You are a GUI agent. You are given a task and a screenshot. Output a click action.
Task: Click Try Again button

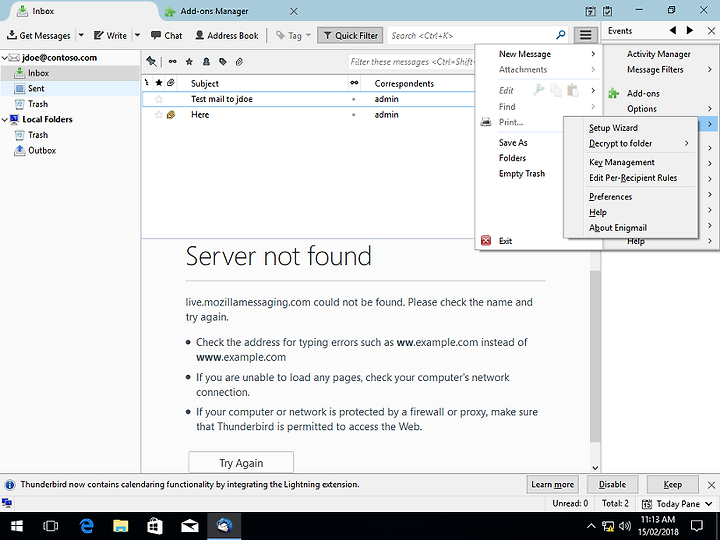click(x=241, y=462)
